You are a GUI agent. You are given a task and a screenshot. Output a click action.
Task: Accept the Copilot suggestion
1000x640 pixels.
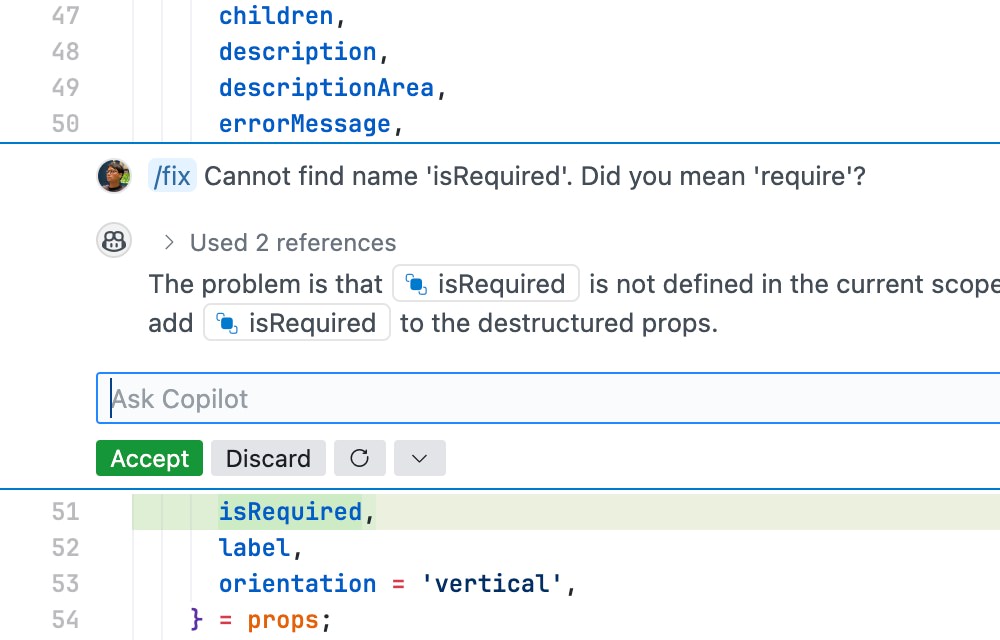point(150,459)
